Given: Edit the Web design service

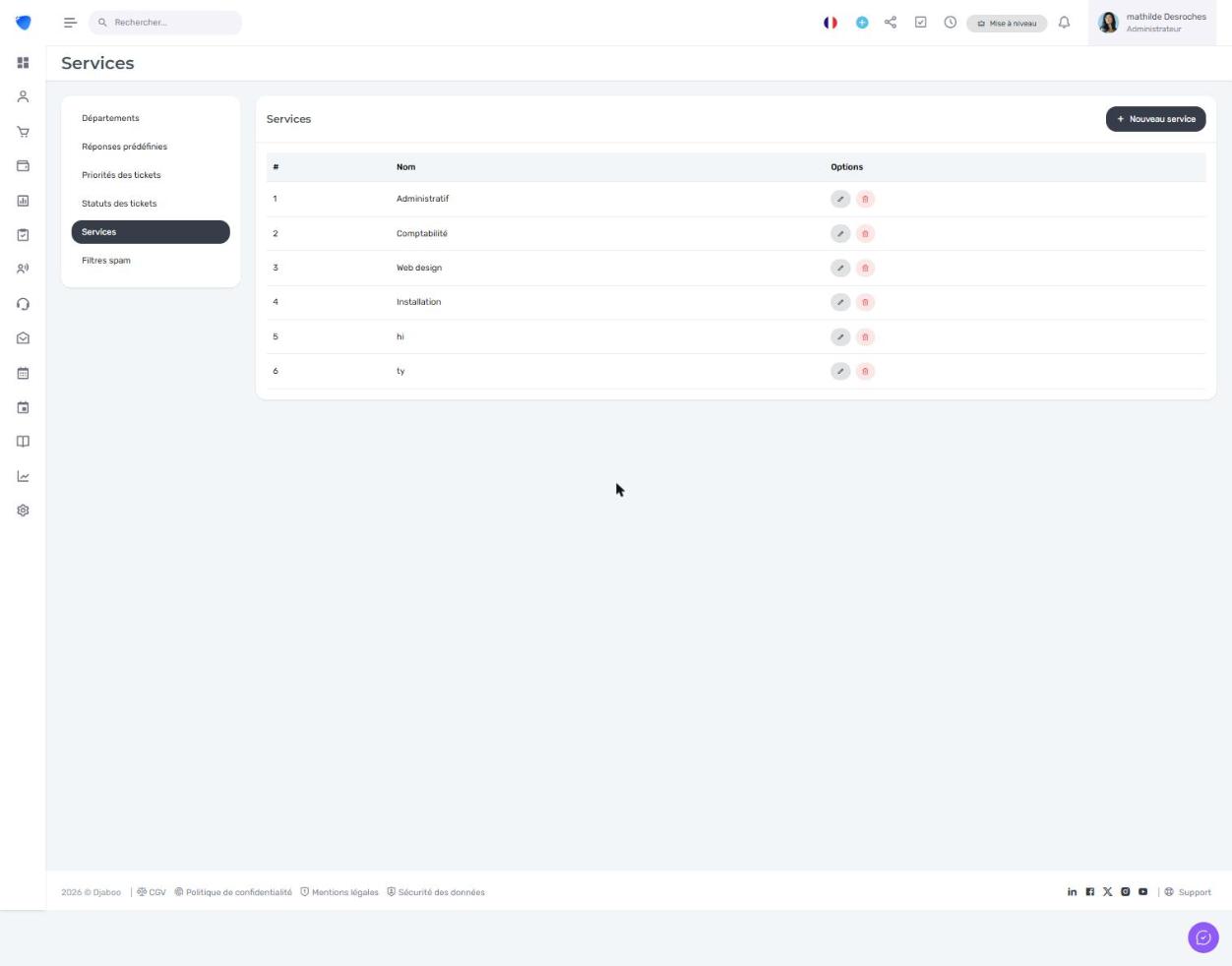Looking at the screenshot, I should tap(840, 268).
